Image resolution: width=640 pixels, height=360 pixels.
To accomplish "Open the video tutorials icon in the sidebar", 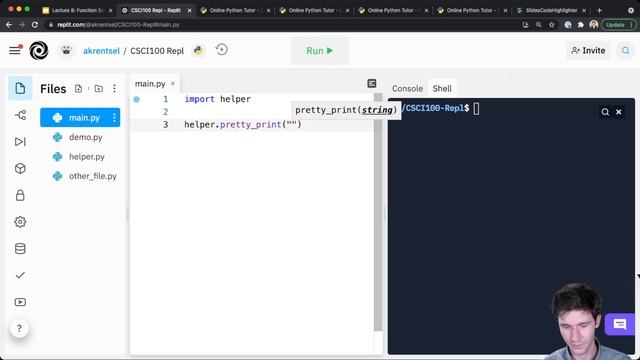I will point(20,302).
